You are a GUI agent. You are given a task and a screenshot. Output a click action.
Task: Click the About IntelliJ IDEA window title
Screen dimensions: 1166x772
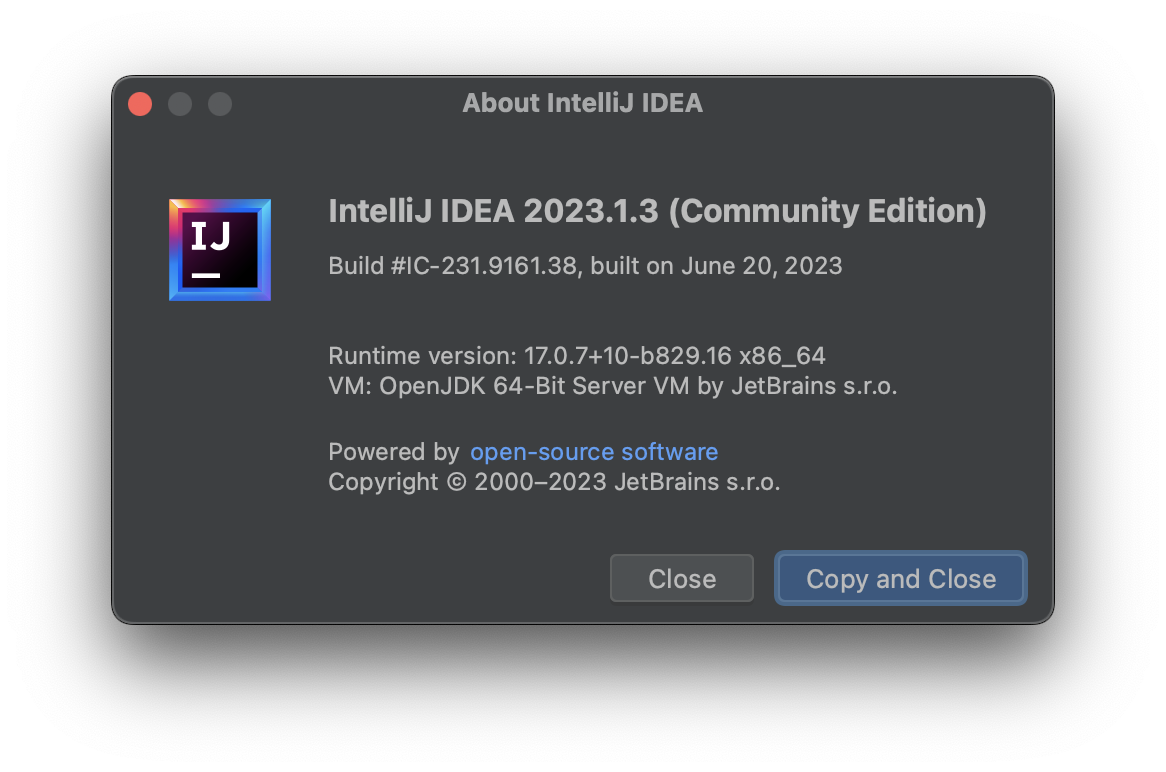(582, 103)
